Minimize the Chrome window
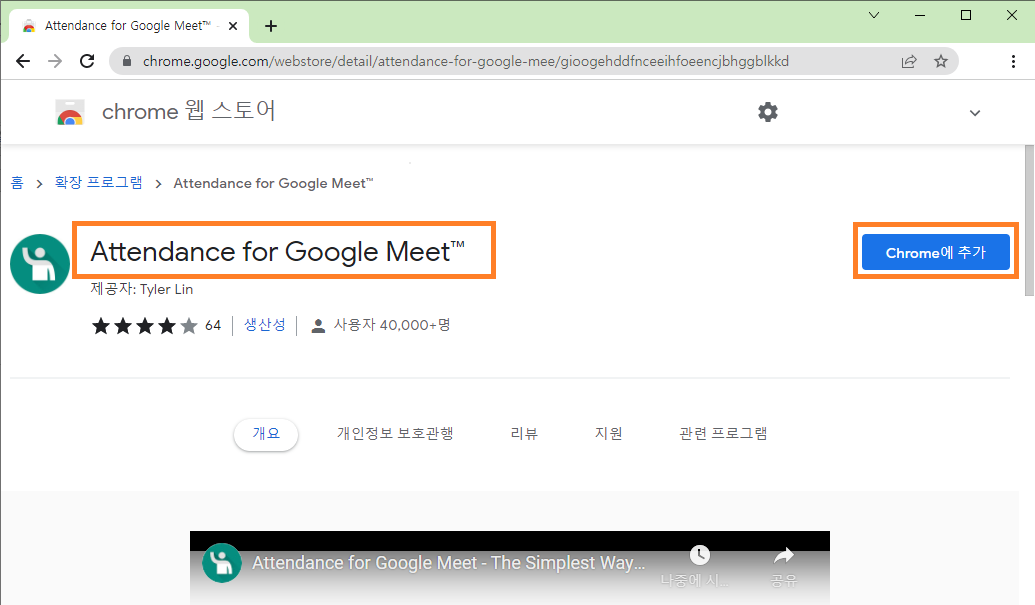The image size is (1035, 605). pyautogui.click(x=920, y=15)
